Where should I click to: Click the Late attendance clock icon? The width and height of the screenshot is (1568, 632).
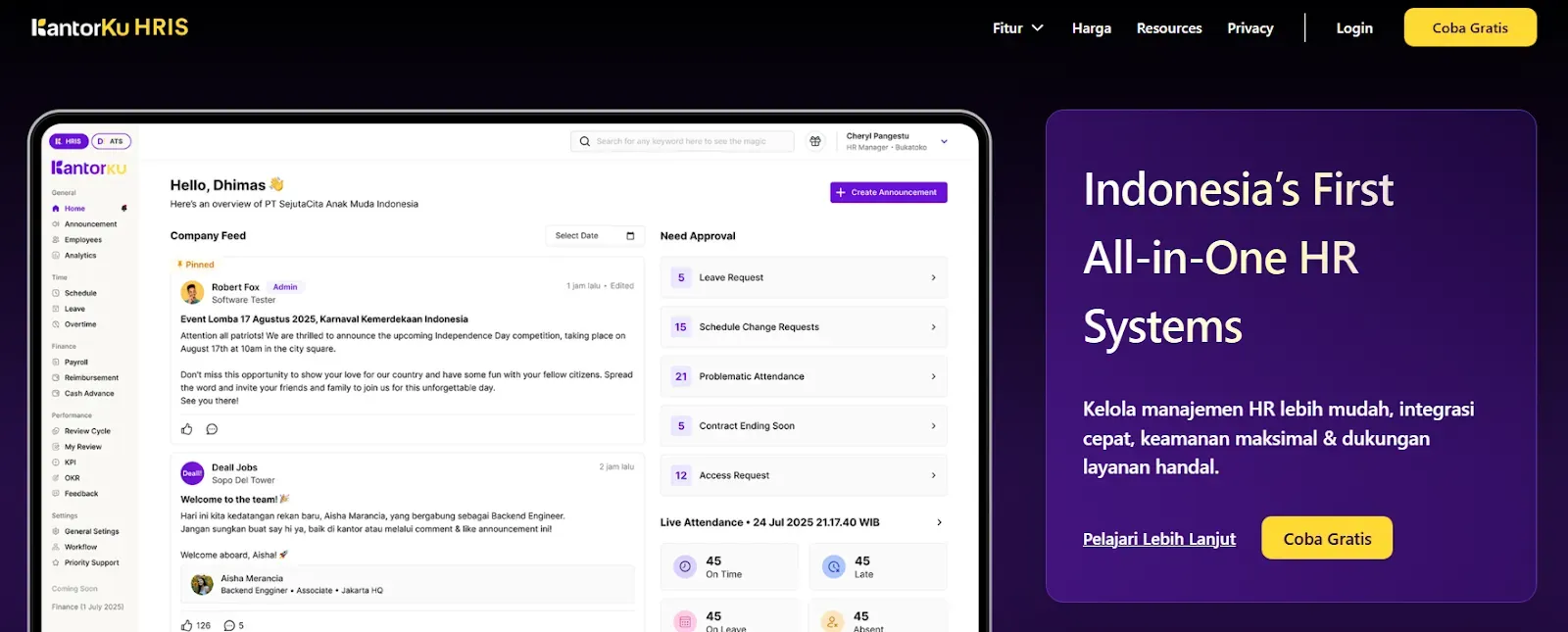[x=833, y=566]
